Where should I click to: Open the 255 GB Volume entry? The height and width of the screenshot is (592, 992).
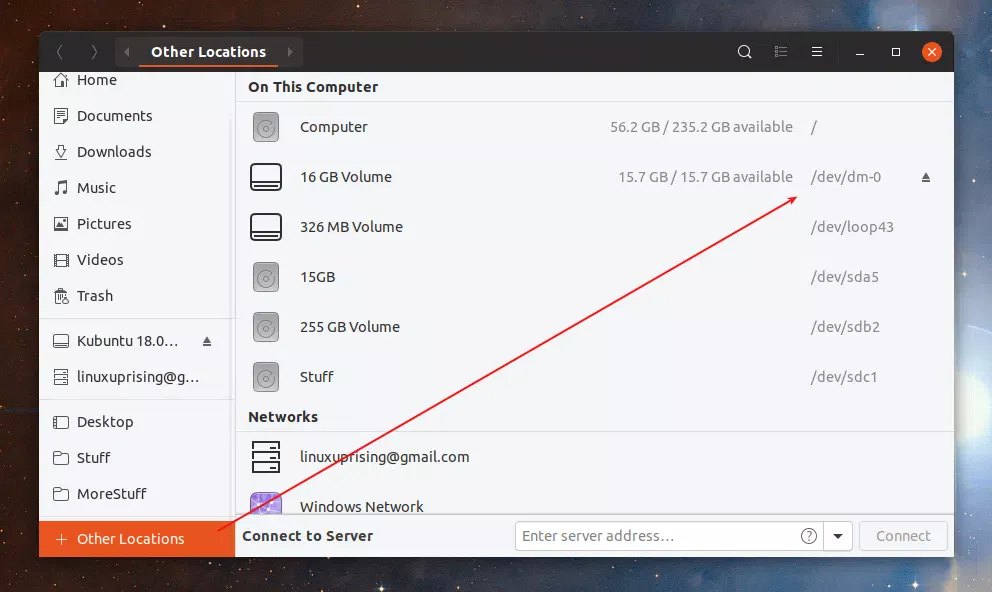click(x=594, y=327)
